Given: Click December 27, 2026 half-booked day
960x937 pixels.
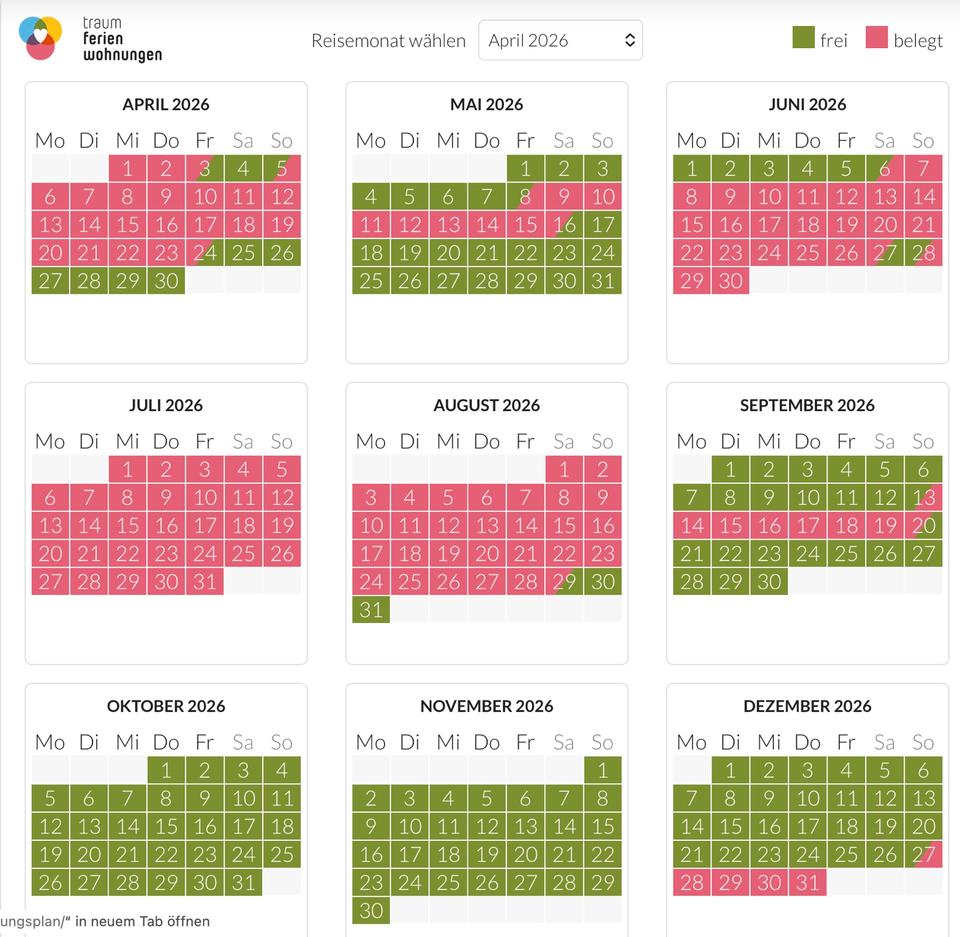Looking at the screenshot, I should coord(923,854).
